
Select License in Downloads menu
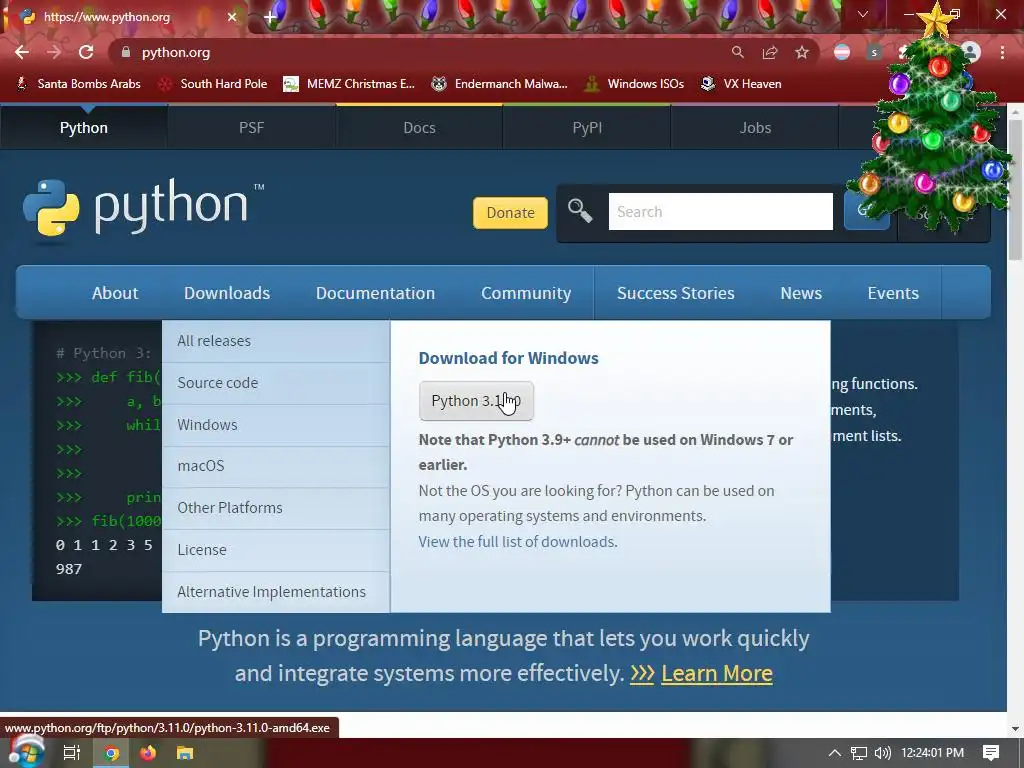click(x=276, y=550)
